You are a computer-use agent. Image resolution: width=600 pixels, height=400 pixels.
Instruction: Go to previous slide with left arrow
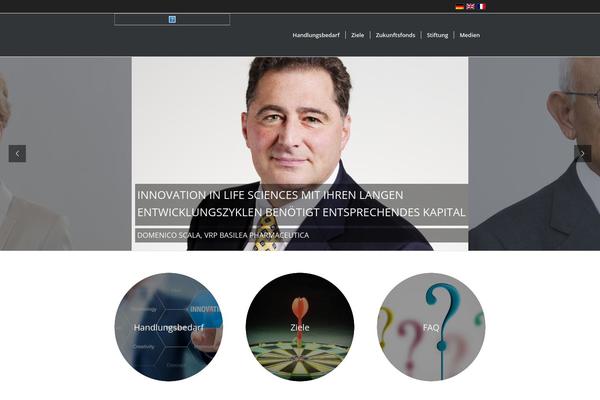pos(17,153)
